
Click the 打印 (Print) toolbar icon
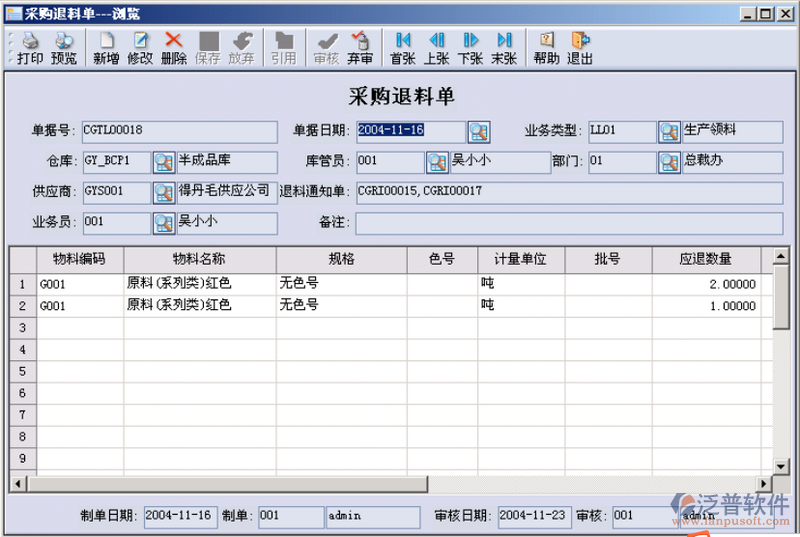point(30,42)
